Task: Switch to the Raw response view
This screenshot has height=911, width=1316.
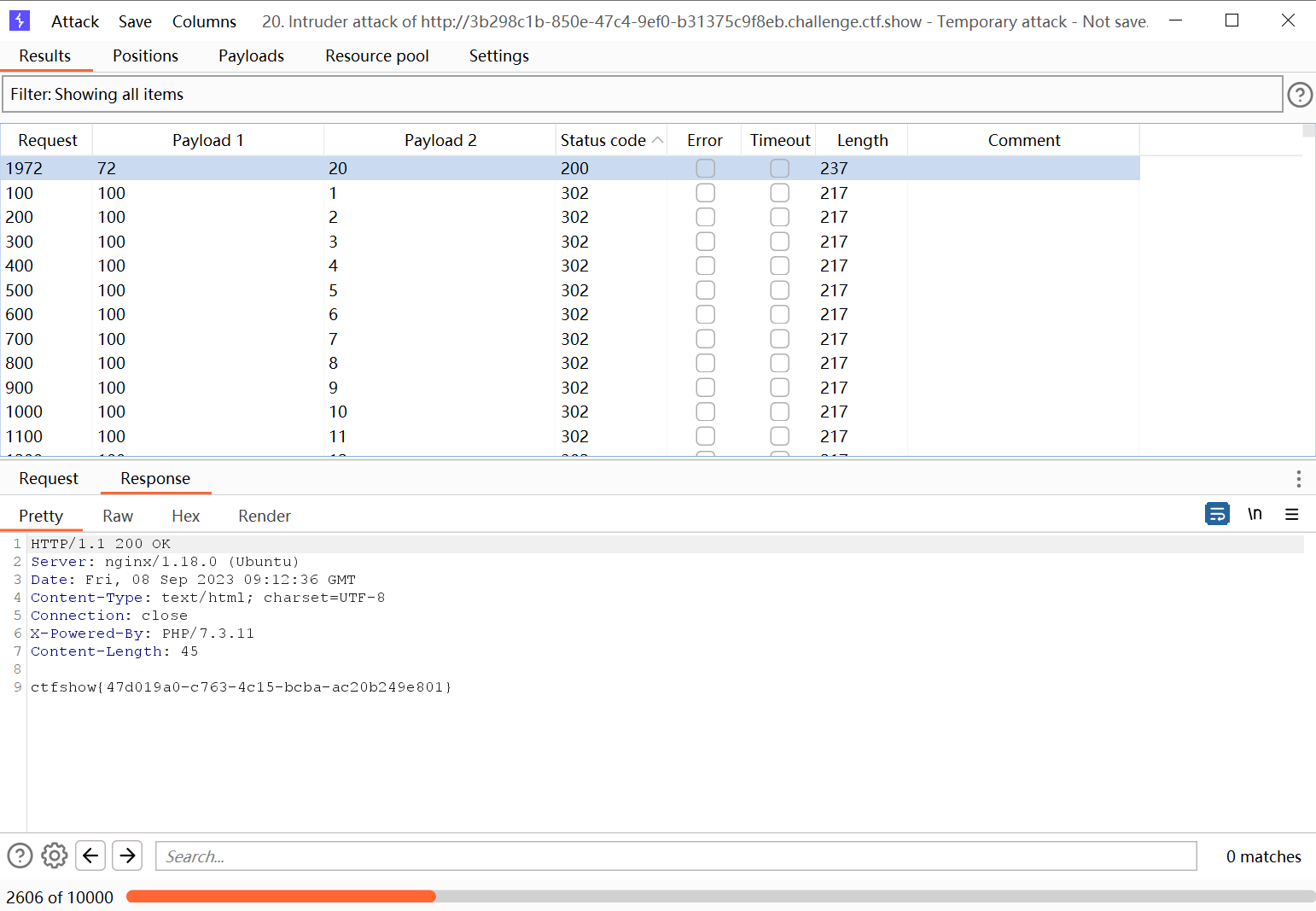Action: point(118,516)
